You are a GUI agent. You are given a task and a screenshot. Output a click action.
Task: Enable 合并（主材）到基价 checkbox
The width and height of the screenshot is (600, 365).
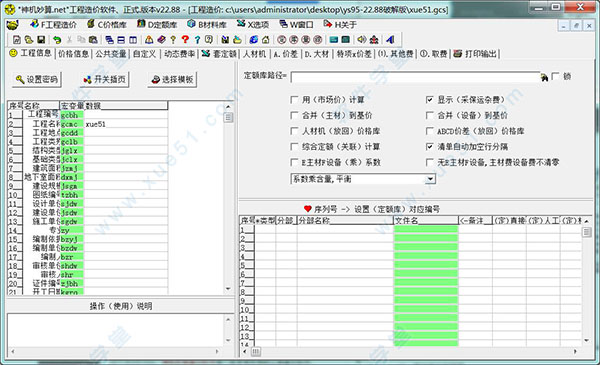coord(294,115)
